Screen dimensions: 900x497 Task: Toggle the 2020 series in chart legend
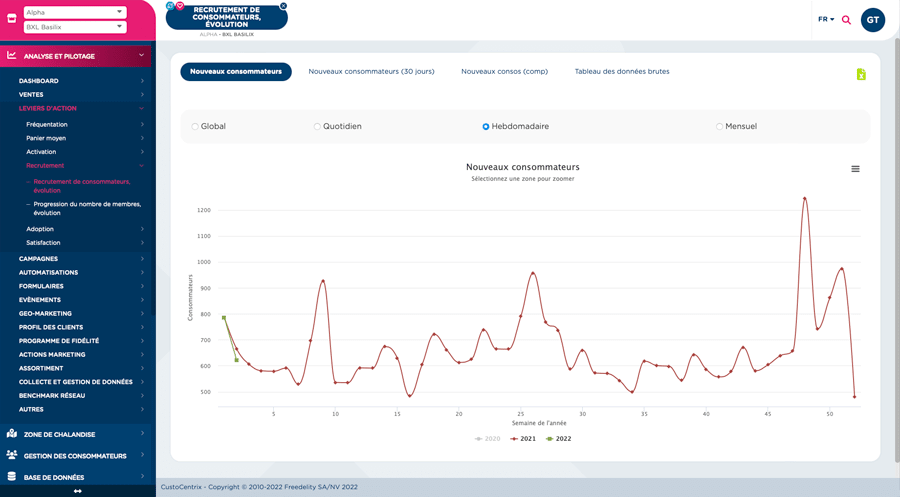[487, 439]
